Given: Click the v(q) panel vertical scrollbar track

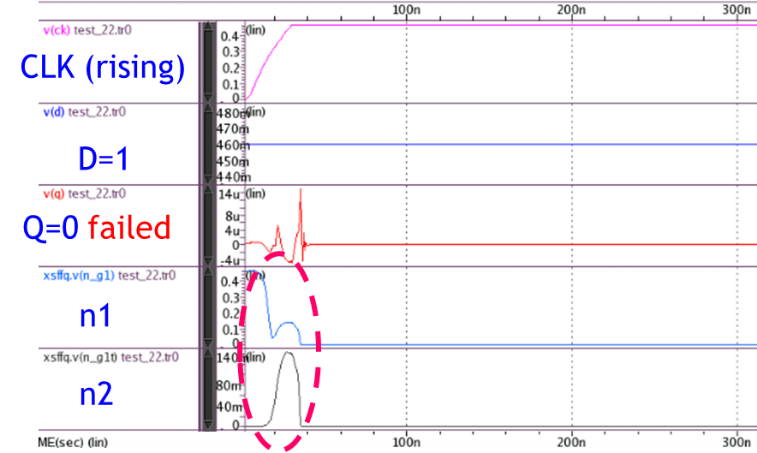Looking at the screenshot, I should [x=208, y=226].
